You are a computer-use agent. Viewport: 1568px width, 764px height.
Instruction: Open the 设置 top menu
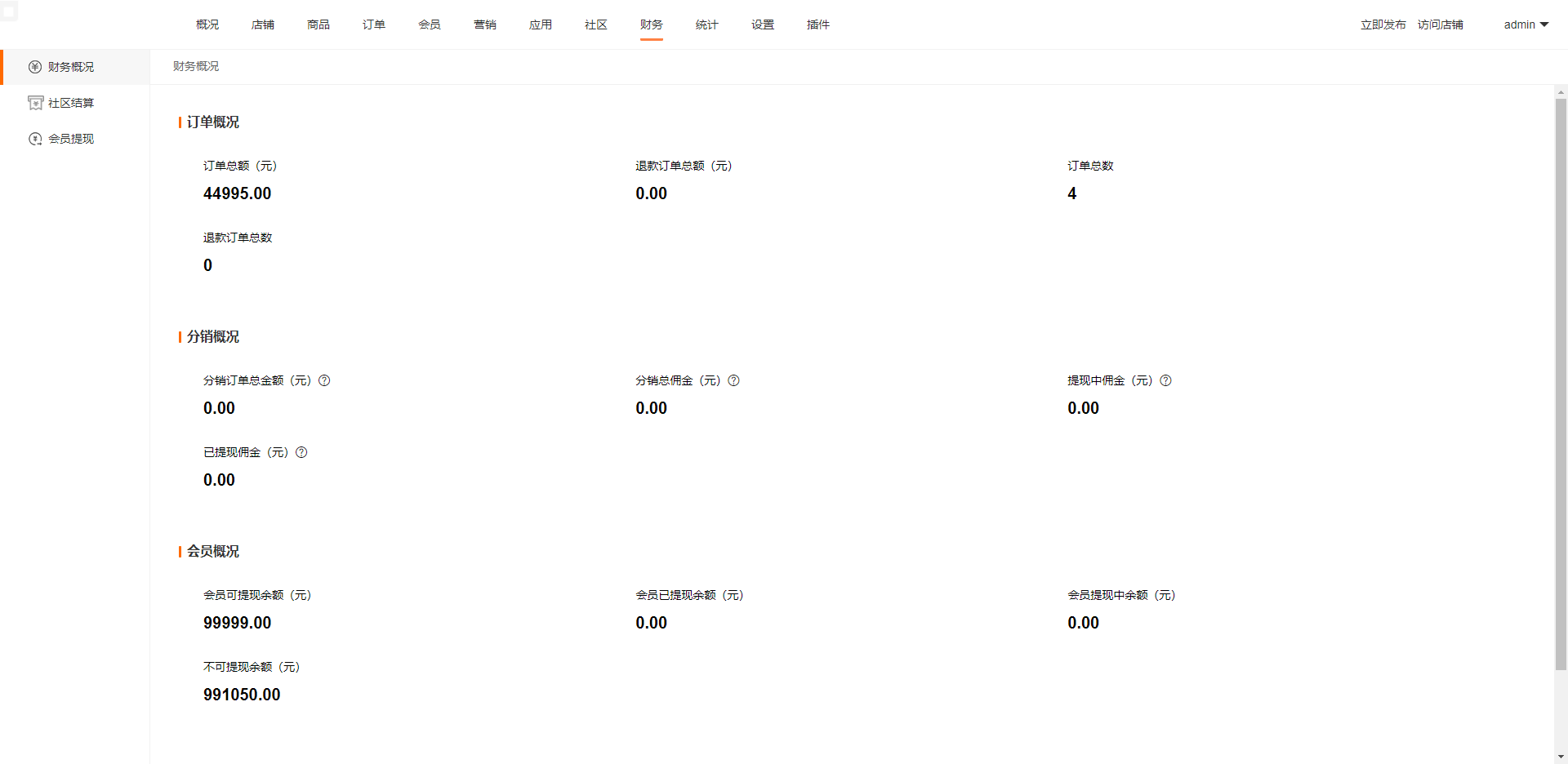[x=763, y=24]
